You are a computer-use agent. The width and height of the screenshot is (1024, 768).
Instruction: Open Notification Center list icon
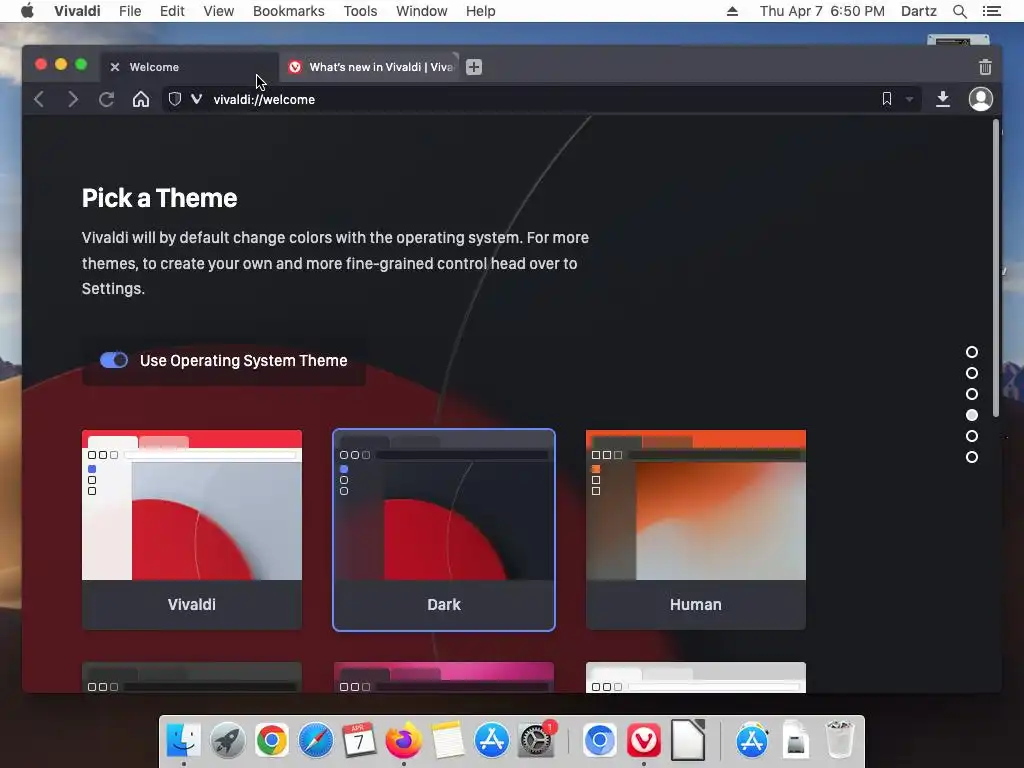click(x=991, y=11)
